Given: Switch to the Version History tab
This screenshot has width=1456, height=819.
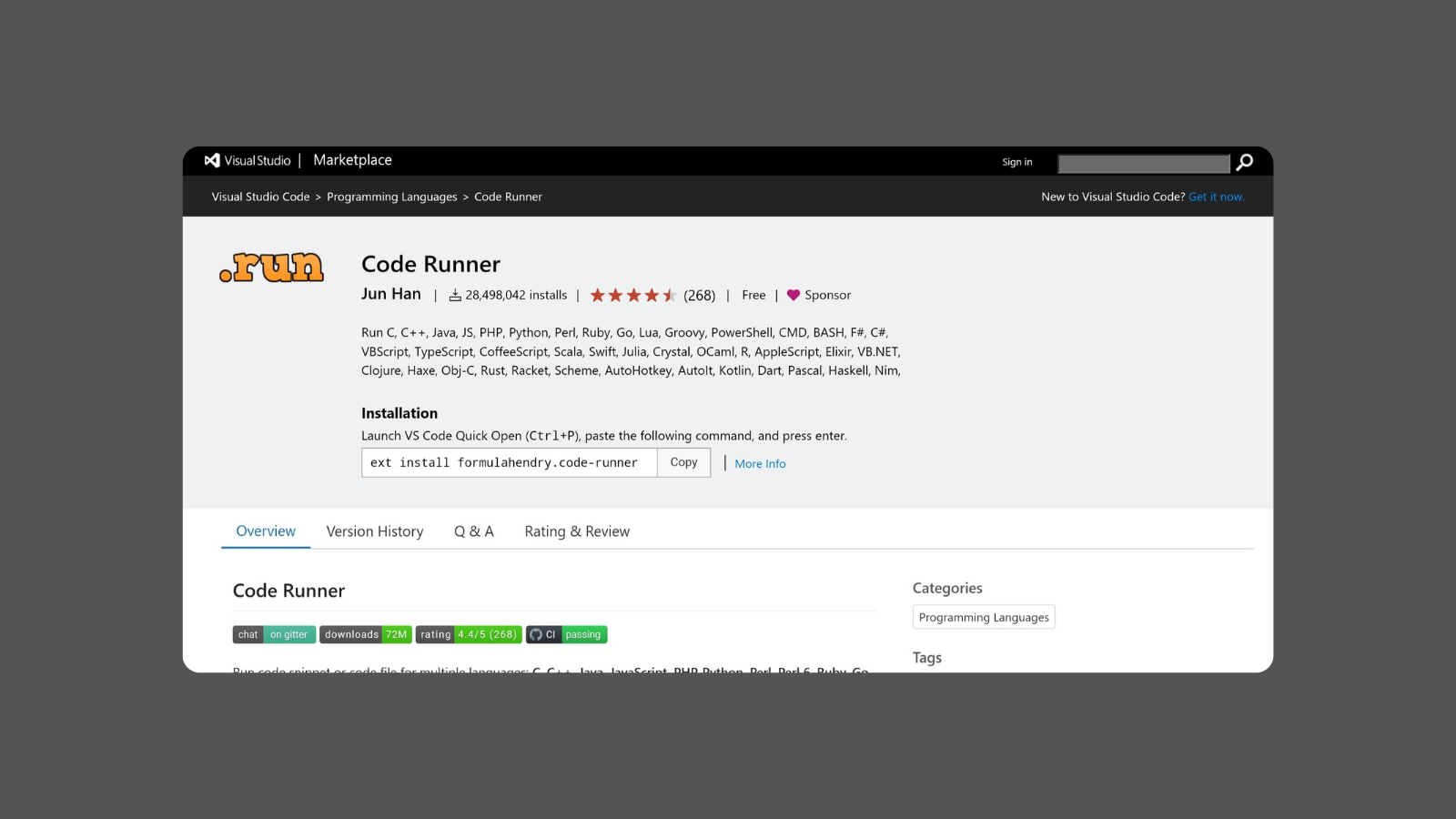Looking at the screenshot, I should tap(375, 531).
